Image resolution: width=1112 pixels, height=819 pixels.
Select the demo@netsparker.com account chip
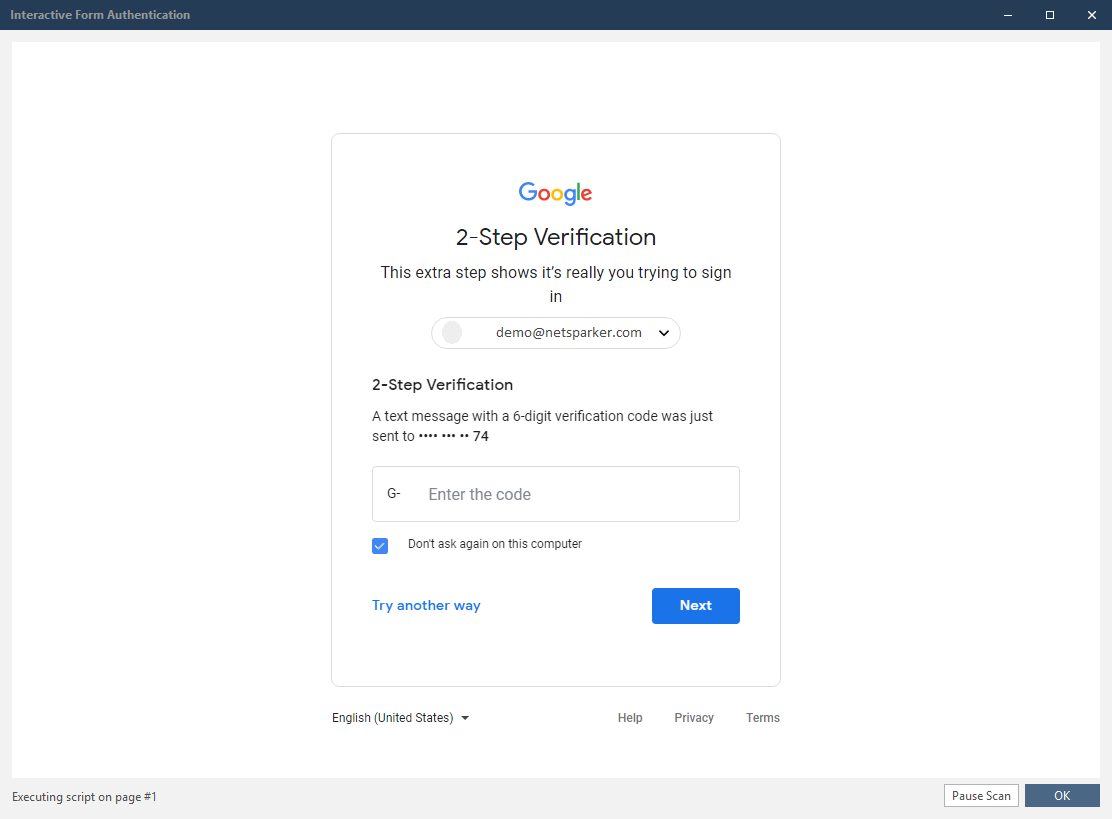[x=557, y=332]
